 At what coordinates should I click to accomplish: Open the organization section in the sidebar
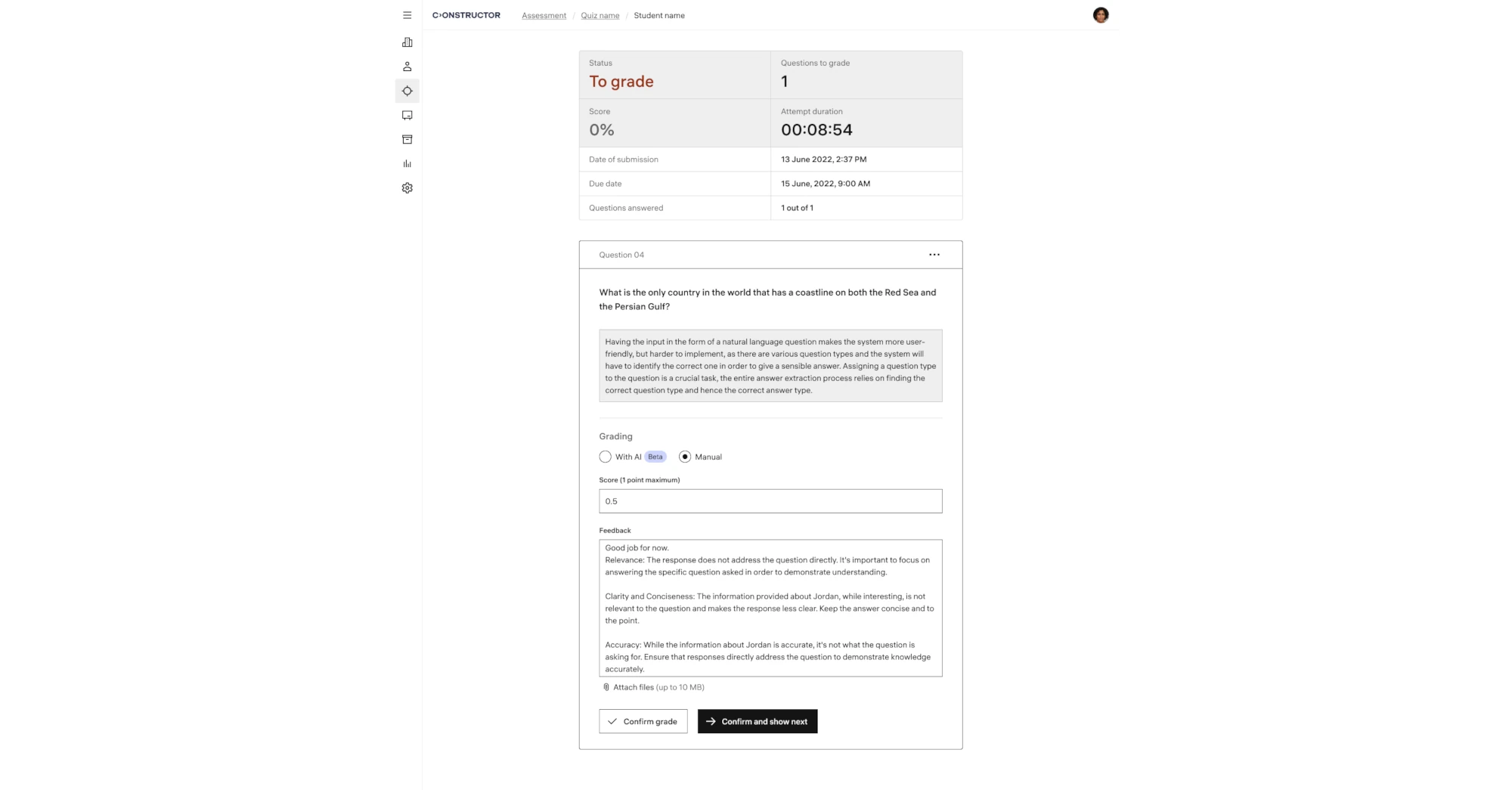407,42
